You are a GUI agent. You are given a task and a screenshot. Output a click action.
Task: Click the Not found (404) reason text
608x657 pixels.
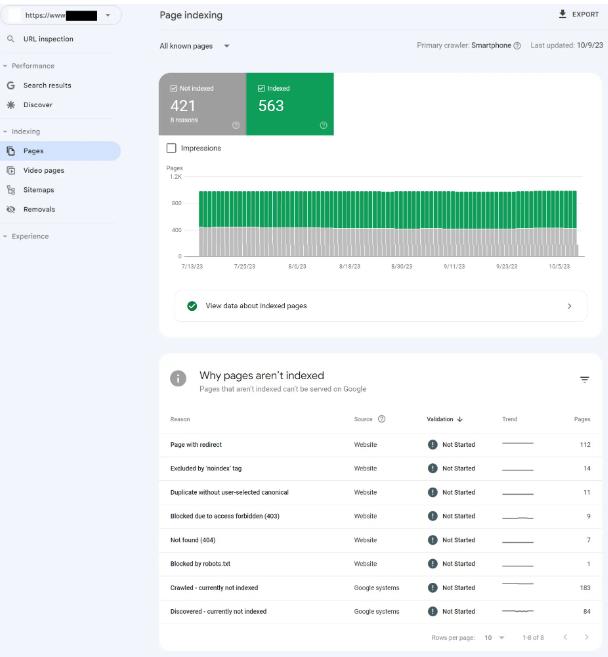(x=193, y=540)
